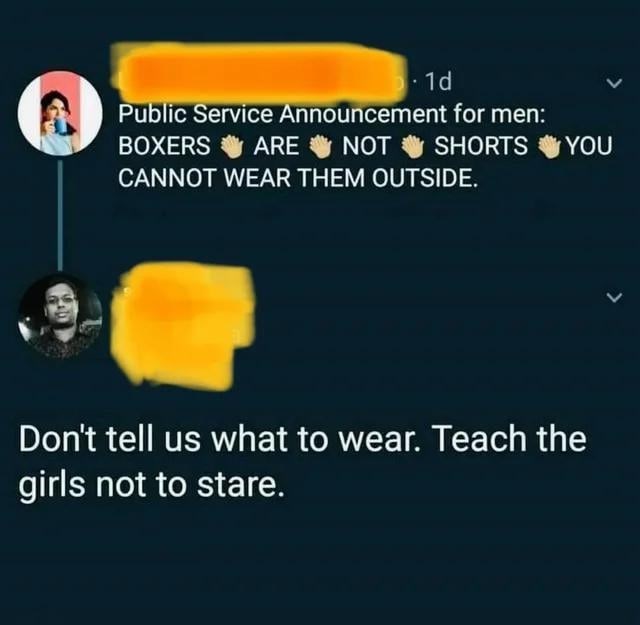
Task: Click the clapping hands emoji after SHORTS
Action: [550, 146]
